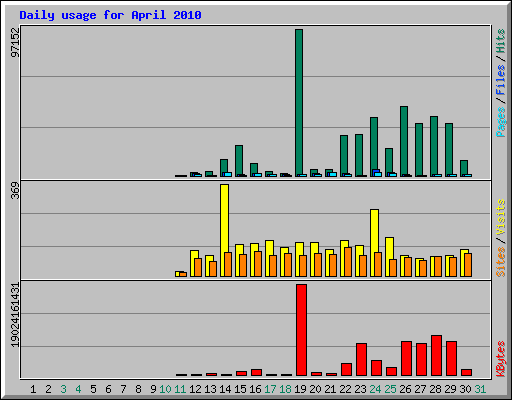Click the yellow visits bar for day 24

(374, 243)
